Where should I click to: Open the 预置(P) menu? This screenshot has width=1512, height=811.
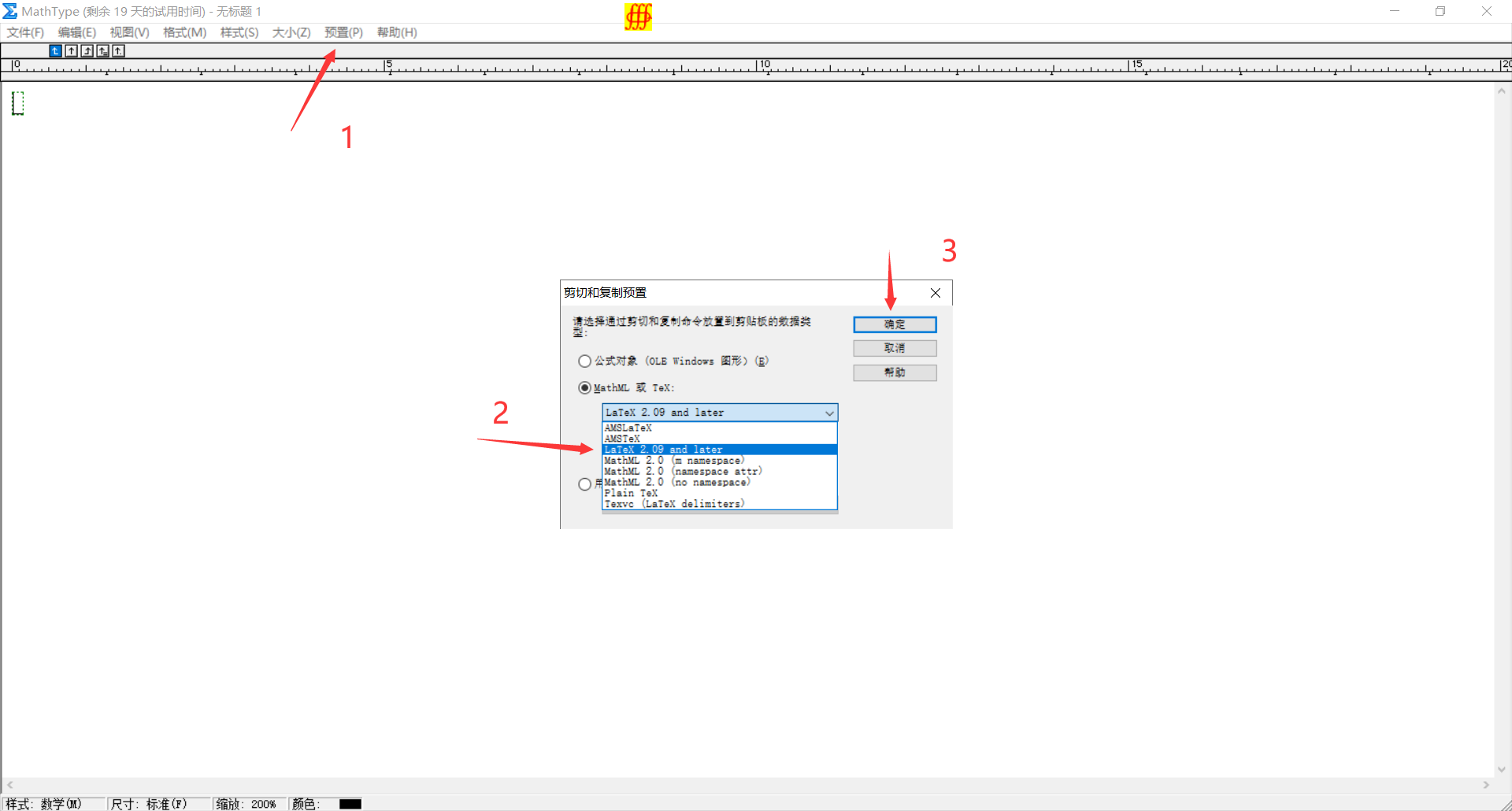pyautogui.click(x=344, y=32)
